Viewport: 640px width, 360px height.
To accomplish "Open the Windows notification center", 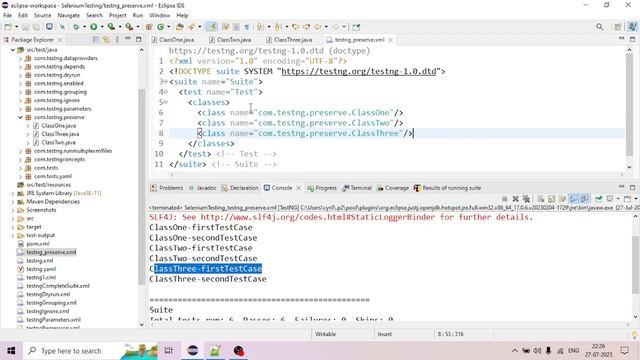I will point(624,351).
